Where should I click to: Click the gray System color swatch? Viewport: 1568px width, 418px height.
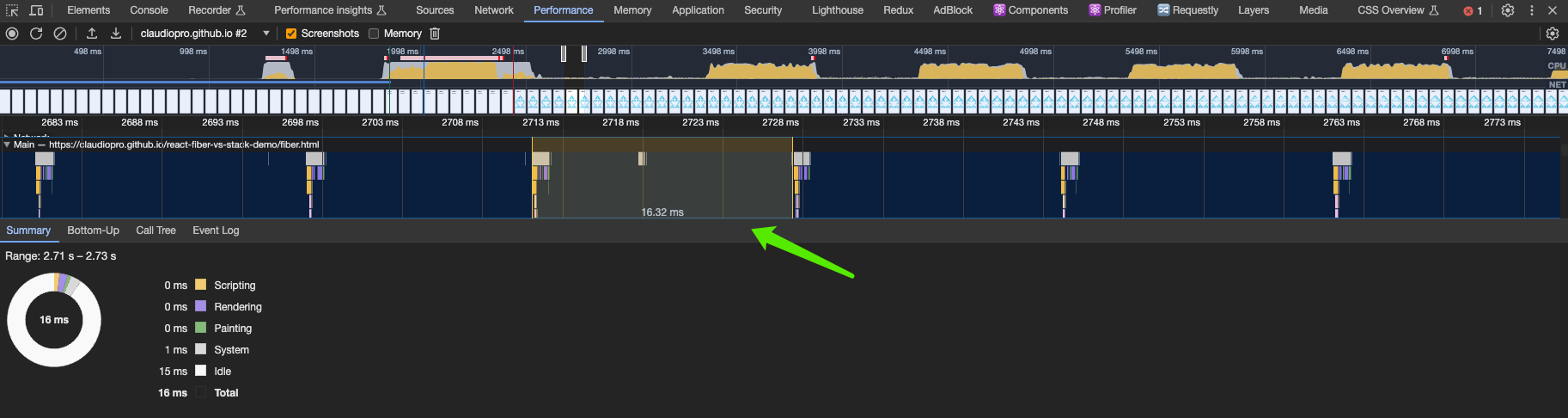[x=200, y=349]
